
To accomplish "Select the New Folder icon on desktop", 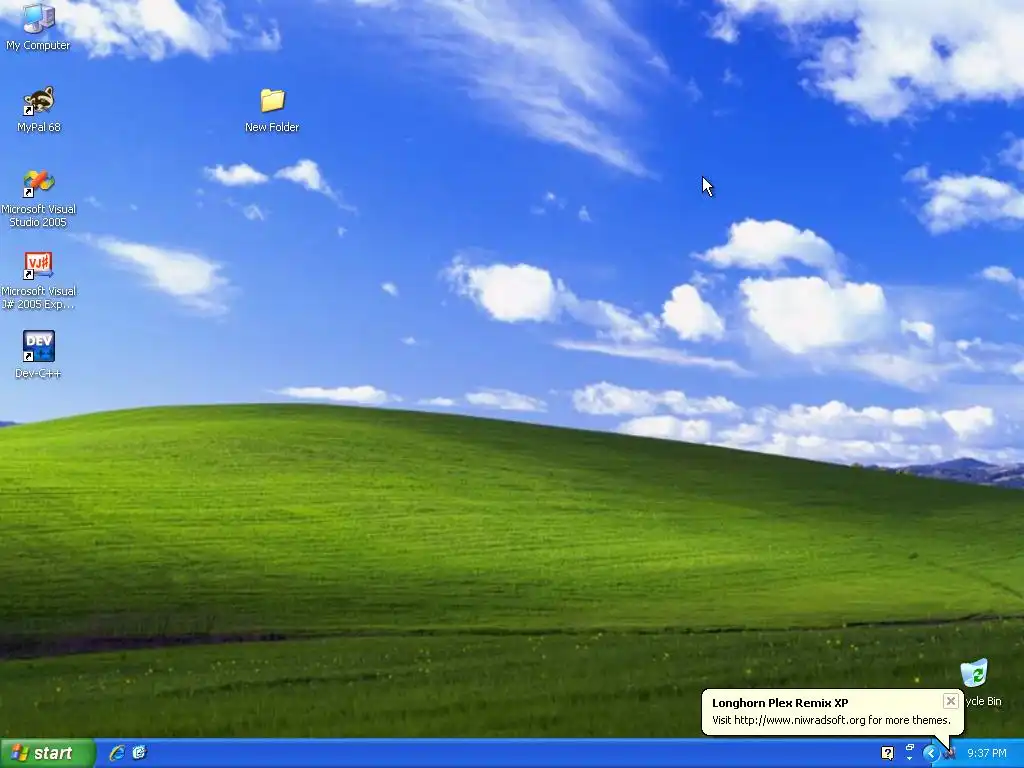I will 272,110.
